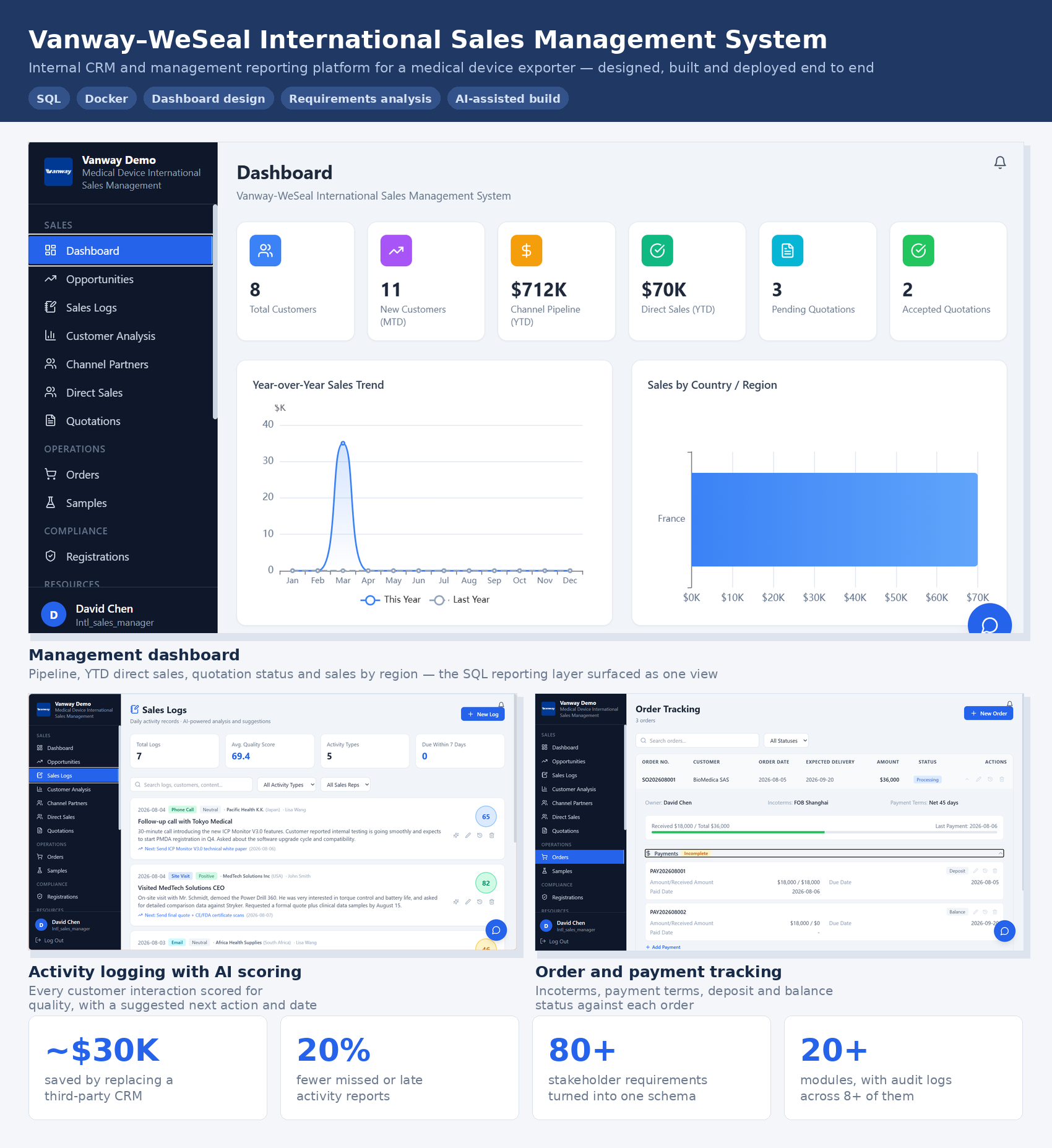This screenshot has height=1148, width=1052.
Task: Go to Customer Analysis in the large Dashboard sidebar
Action: tap(121, 336)
